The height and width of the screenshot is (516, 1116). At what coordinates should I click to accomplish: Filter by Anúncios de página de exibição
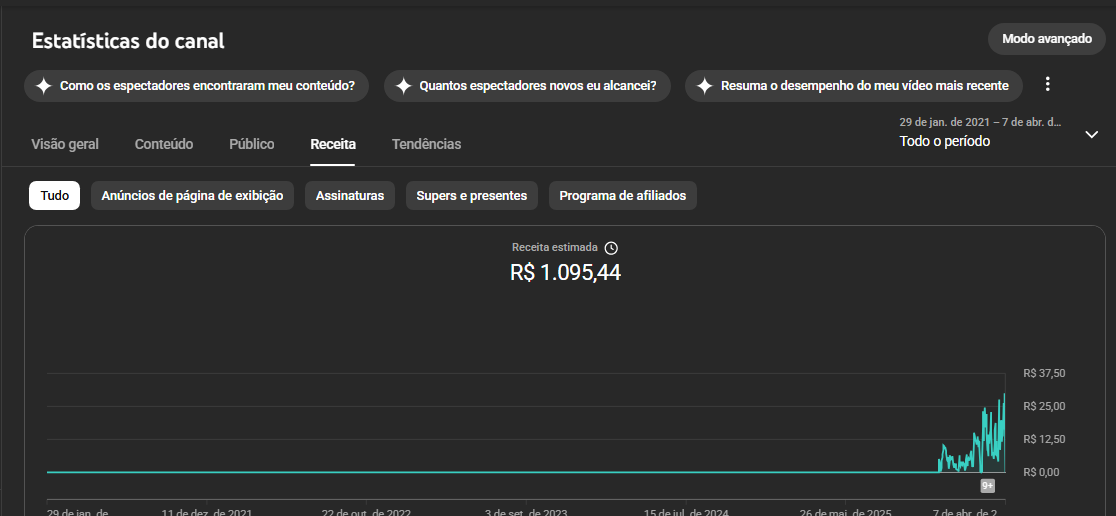(x=192, y=196)
